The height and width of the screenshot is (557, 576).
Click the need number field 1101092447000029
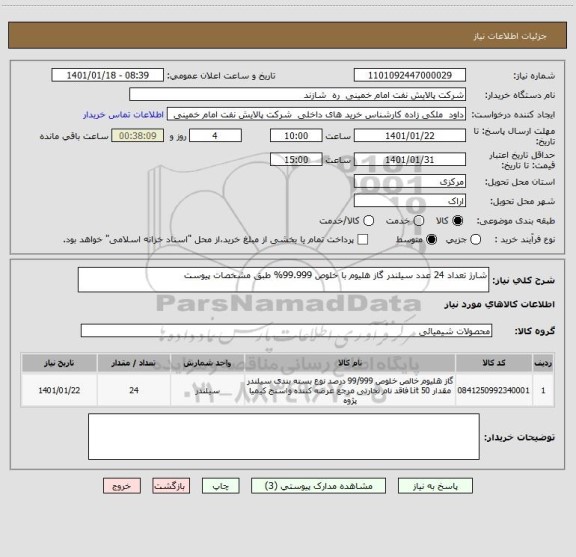410,75
